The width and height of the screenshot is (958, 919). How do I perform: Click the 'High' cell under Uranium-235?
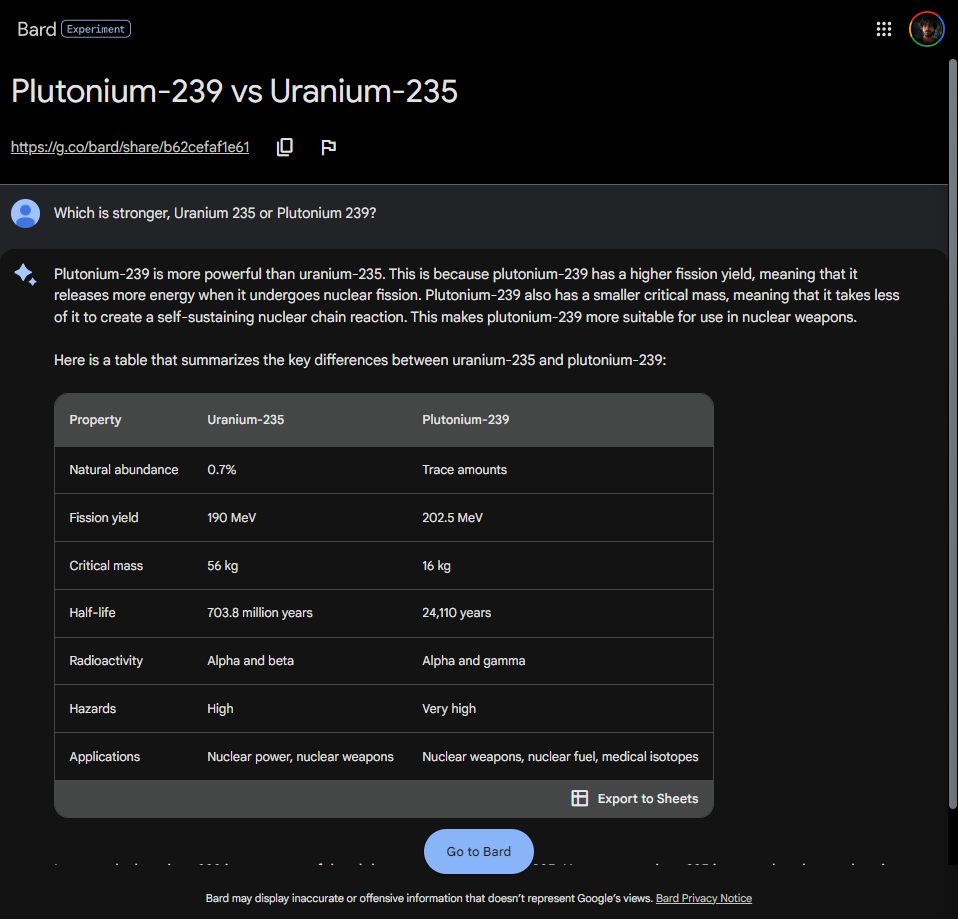pos(220,709)
